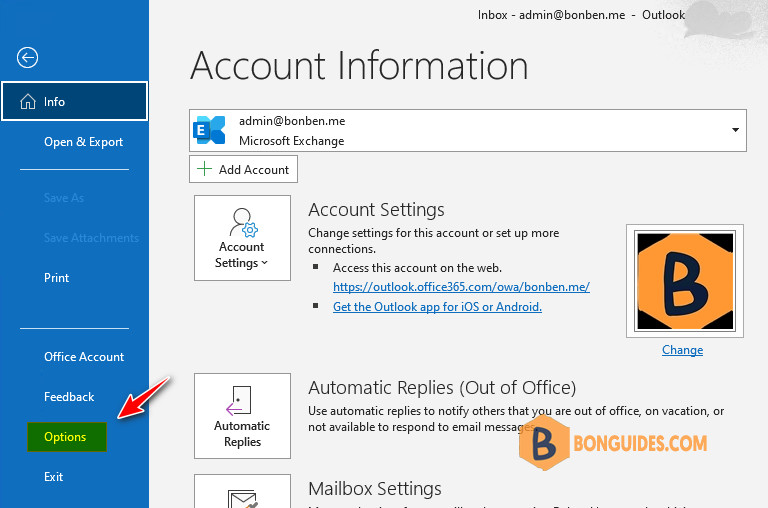
Task: Click Exit to close Outlook
Action: click(x=53, y=477)
